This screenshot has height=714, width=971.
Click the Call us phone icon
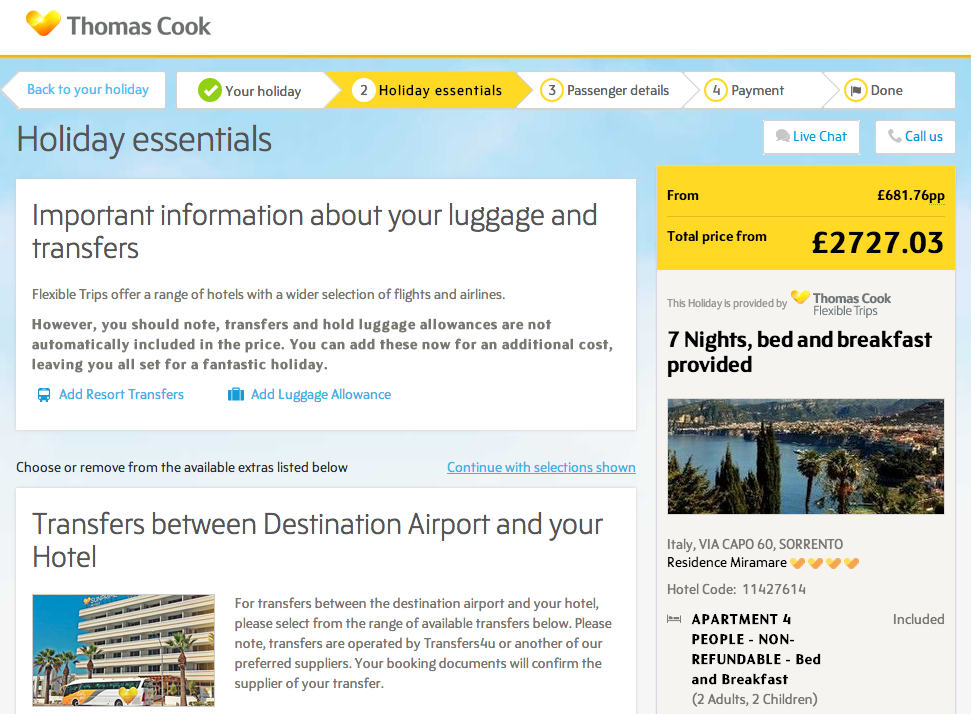click(895, 136)
